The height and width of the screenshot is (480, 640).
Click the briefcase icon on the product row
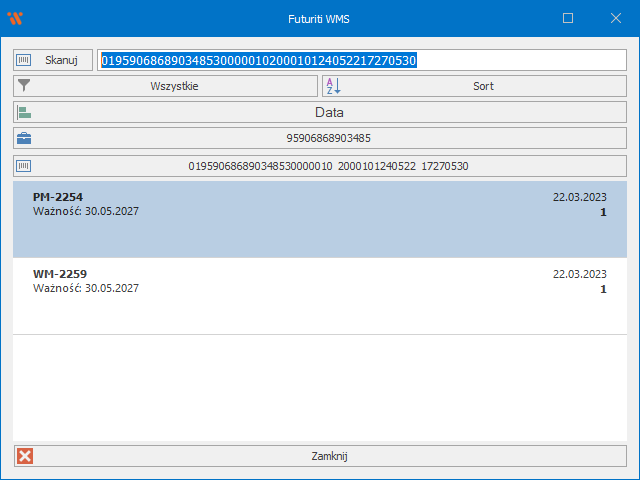pos(25,139)
